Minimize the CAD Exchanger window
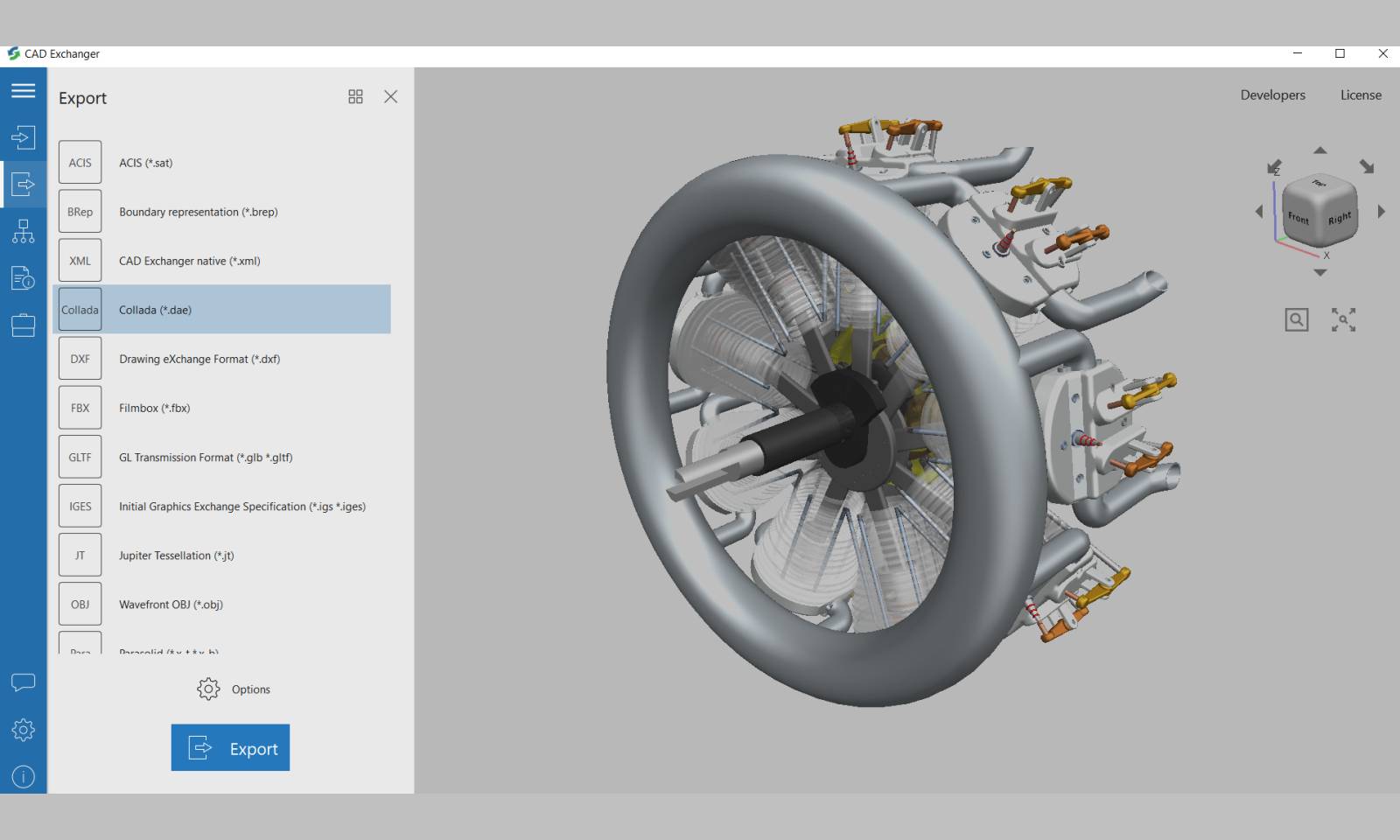 (x=1298, y=53)
